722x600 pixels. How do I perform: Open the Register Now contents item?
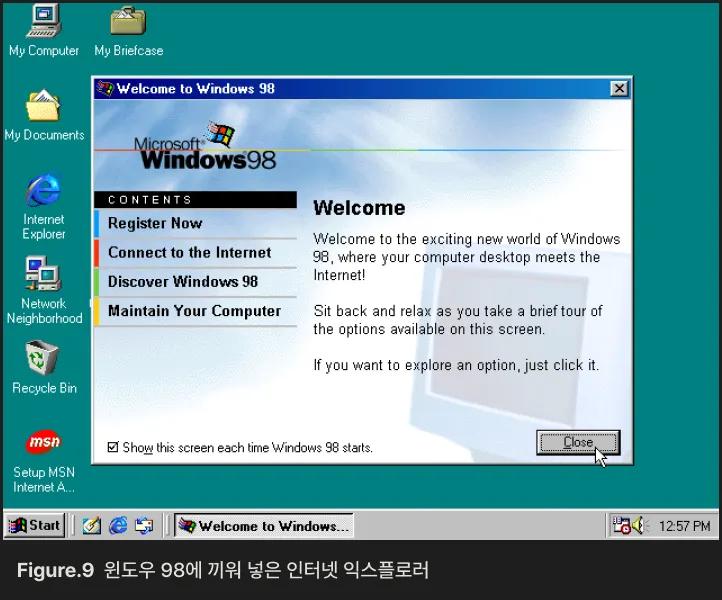pyautogui.click(x=196, y=223)
